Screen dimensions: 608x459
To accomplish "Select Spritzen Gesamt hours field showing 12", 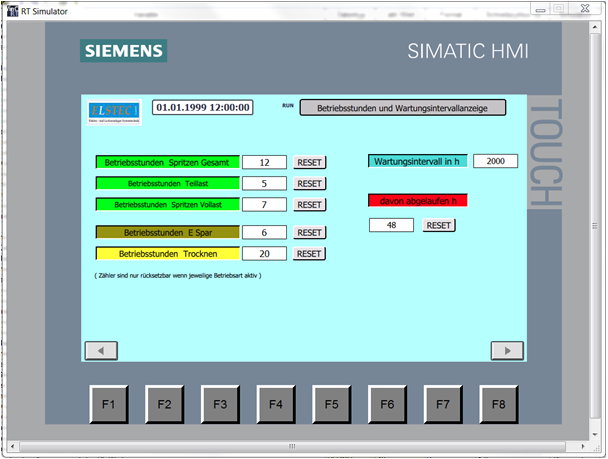I will (x=264, y=162).
